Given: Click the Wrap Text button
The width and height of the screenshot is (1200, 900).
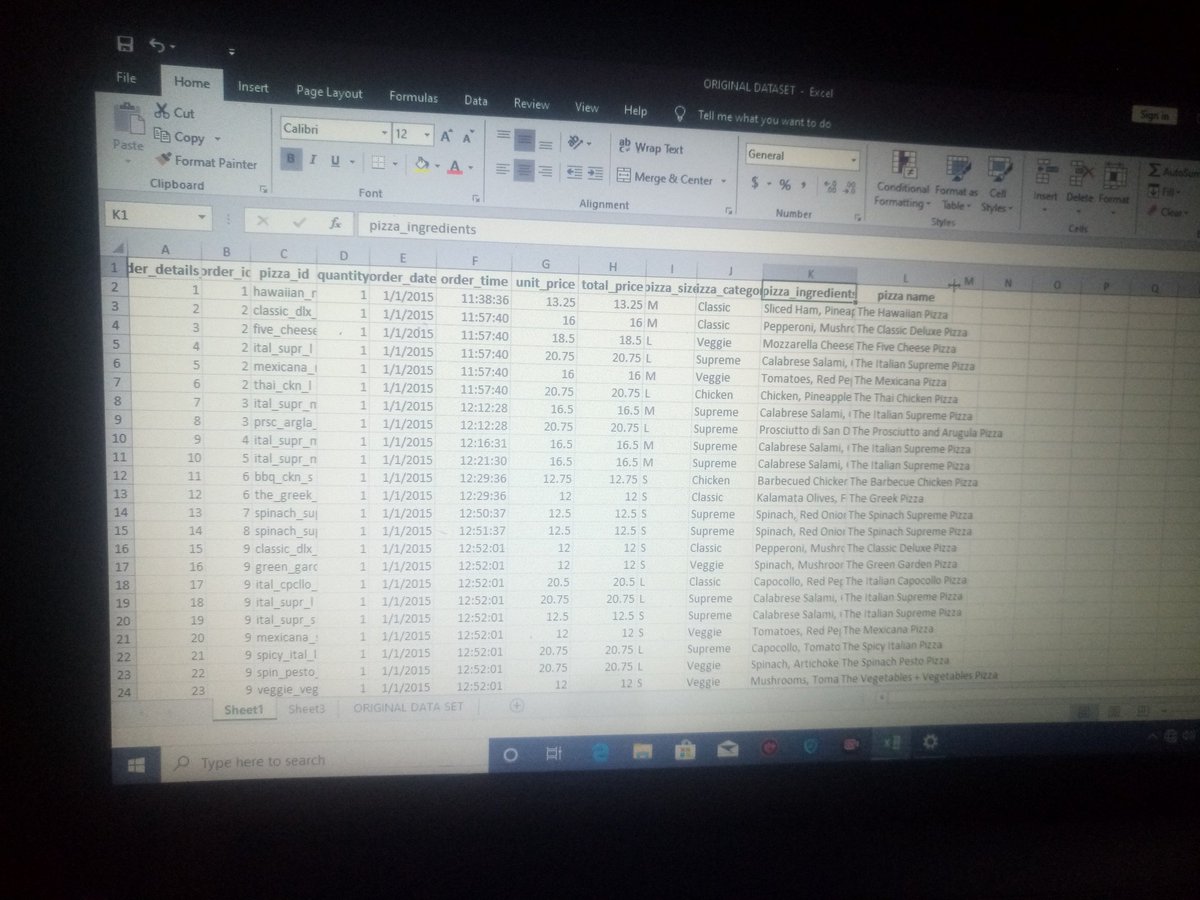Looking at the screenshot, I should pyautogui.click(x=651, y=148).
